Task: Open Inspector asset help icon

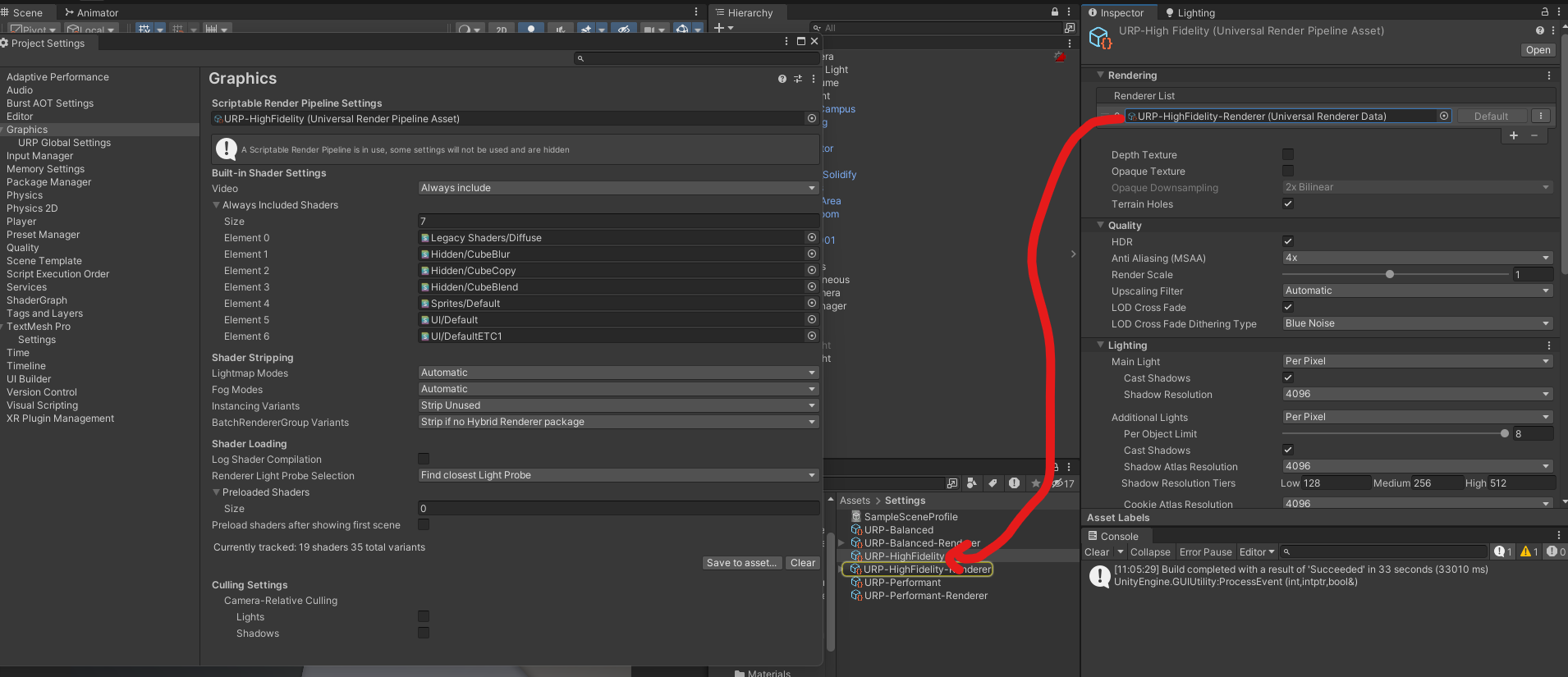Action: click(x=1540, y=30)
